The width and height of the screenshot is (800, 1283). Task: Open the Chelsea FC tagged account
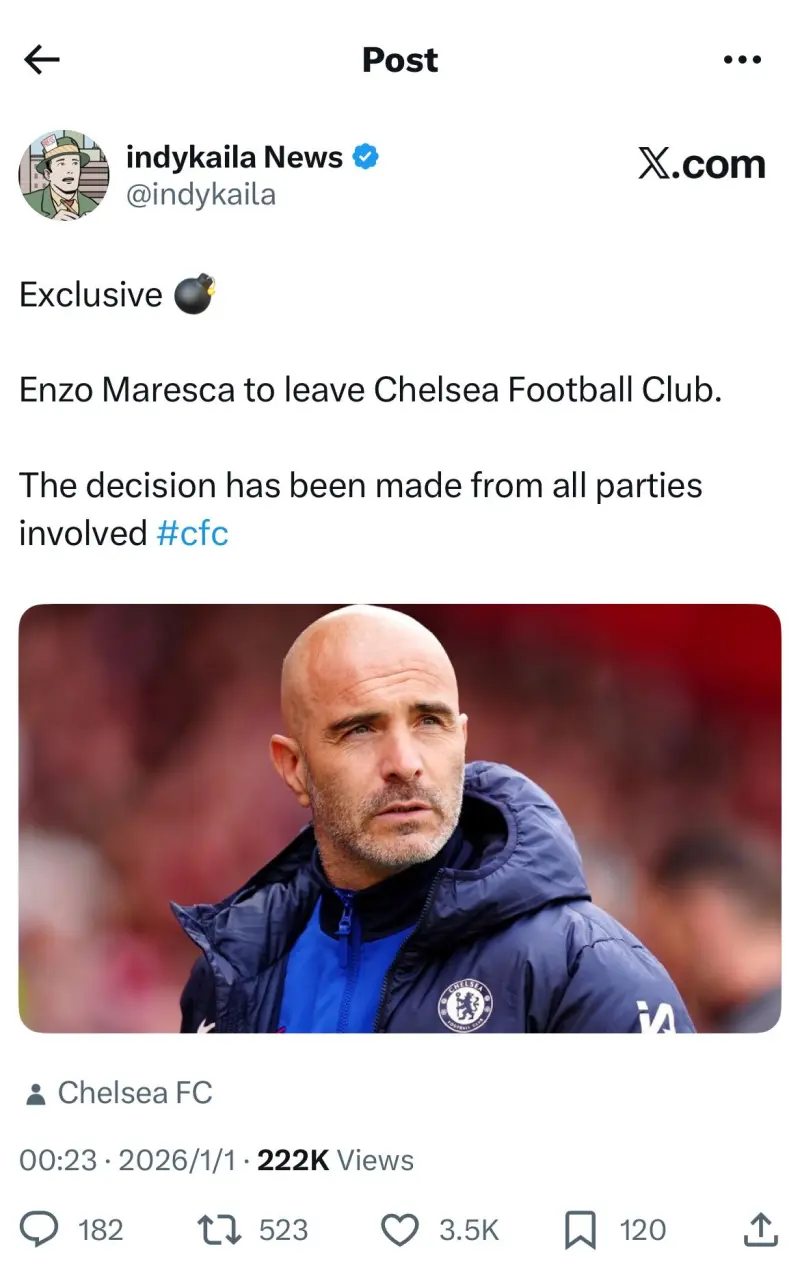pyautogui.click(x=135, y=1093)
